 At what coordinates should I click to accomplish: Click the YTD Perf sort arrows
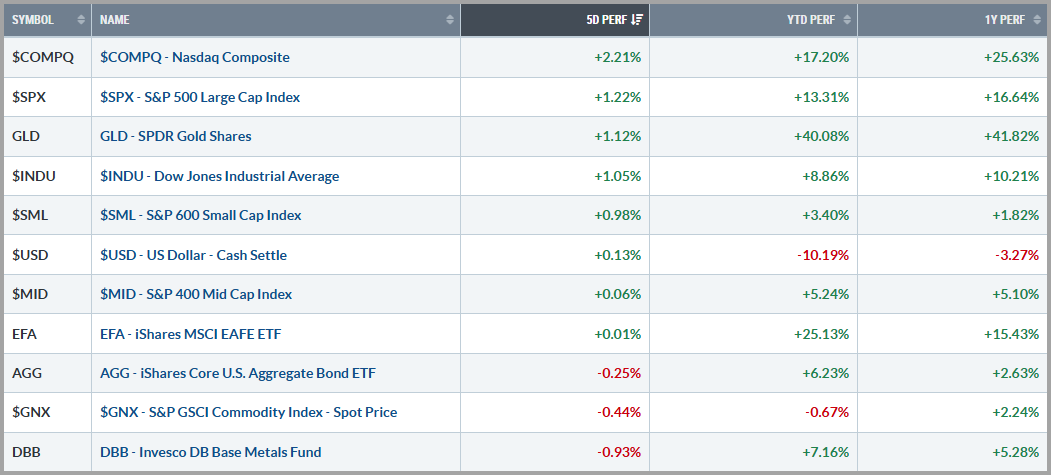[847, 19]
